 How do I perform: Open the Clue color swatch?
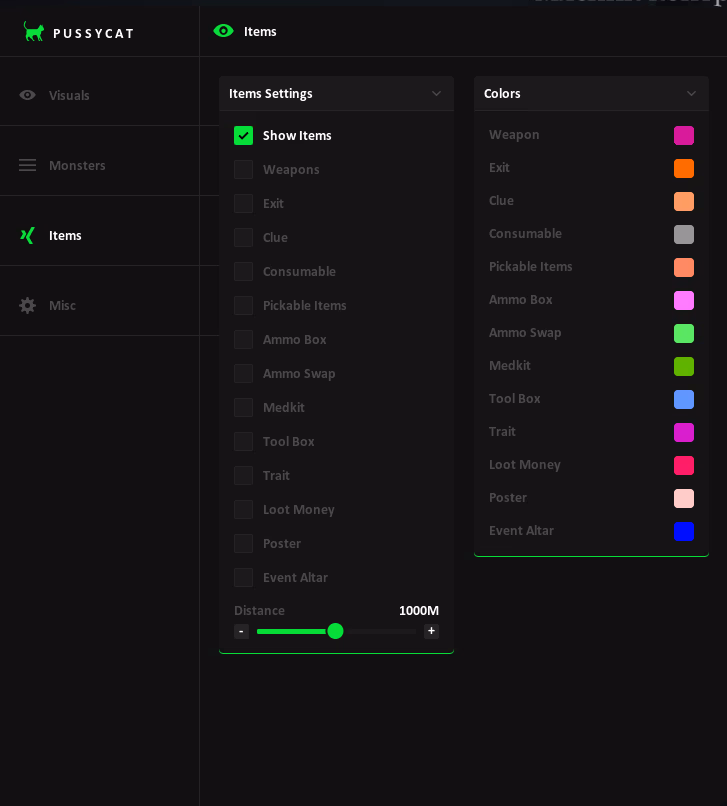click(x=684, y=202)
